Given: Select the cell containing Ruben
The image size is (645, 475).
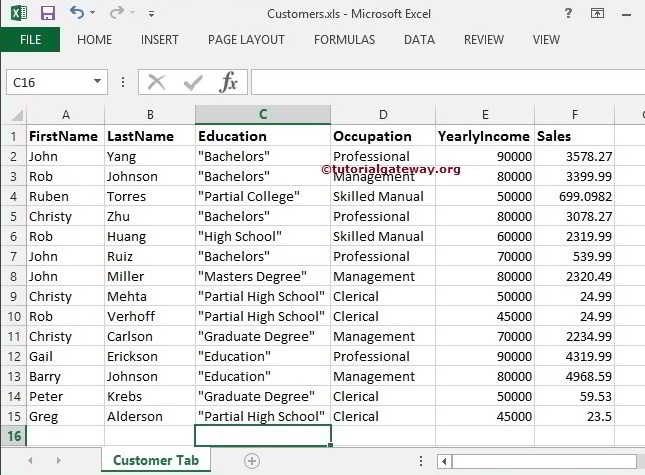Looking at the screenshot, I should coord(66,196).
